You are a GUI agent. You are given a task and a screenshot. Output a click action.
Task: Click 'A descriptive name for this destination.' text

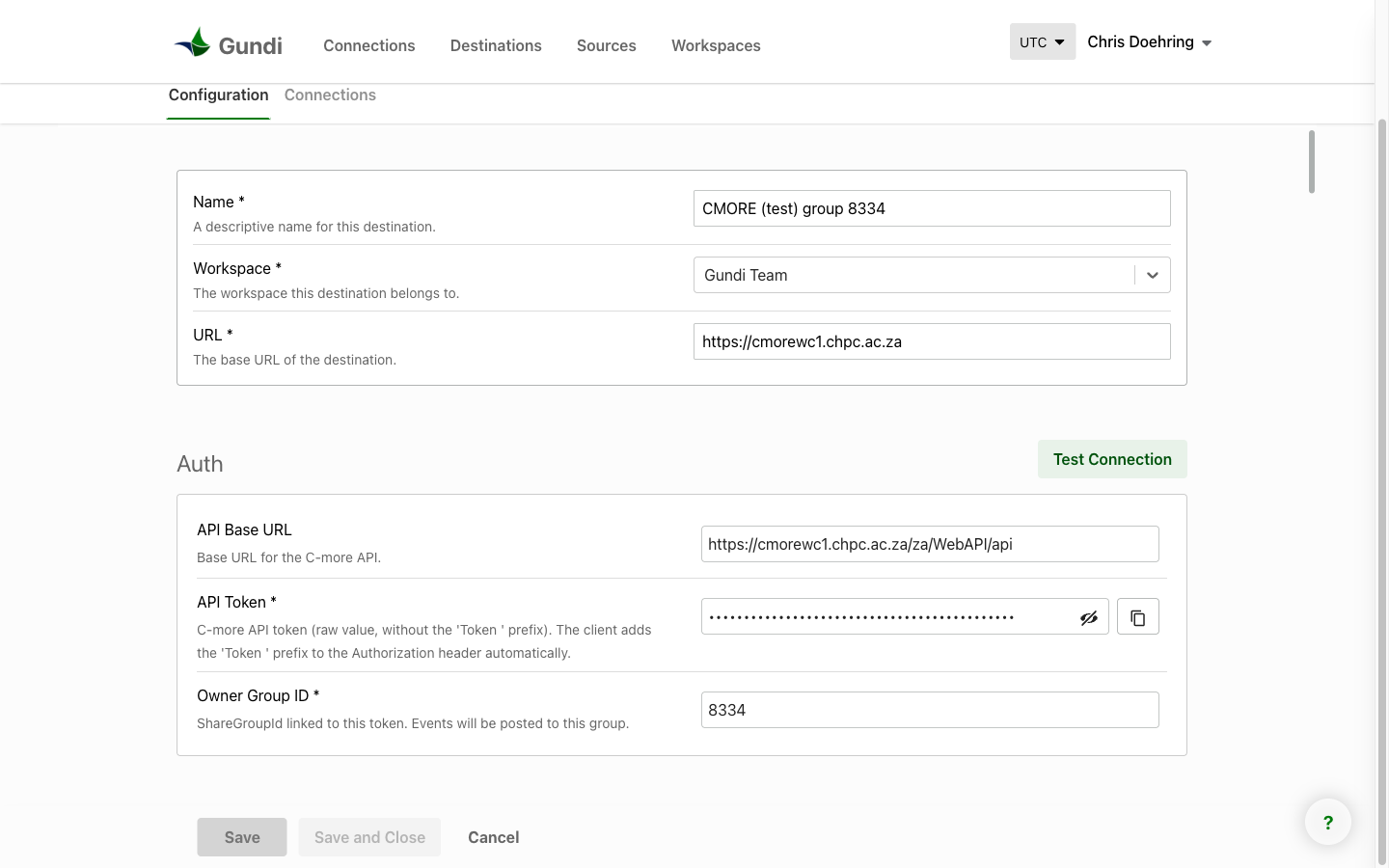coord(314,227)
